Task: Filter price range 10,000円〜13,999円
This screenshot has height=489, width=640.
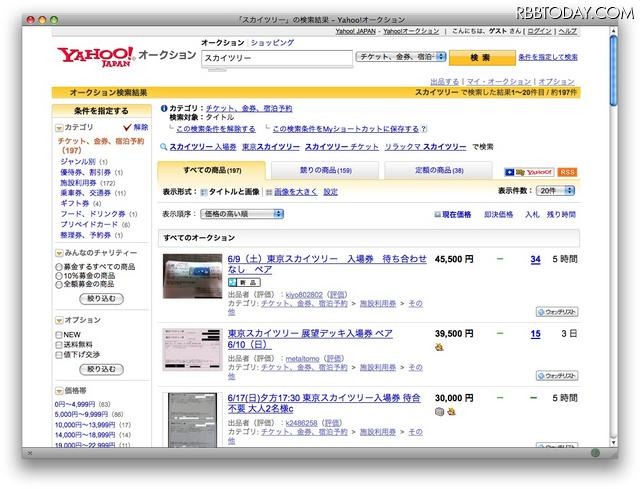Action: 85,425
